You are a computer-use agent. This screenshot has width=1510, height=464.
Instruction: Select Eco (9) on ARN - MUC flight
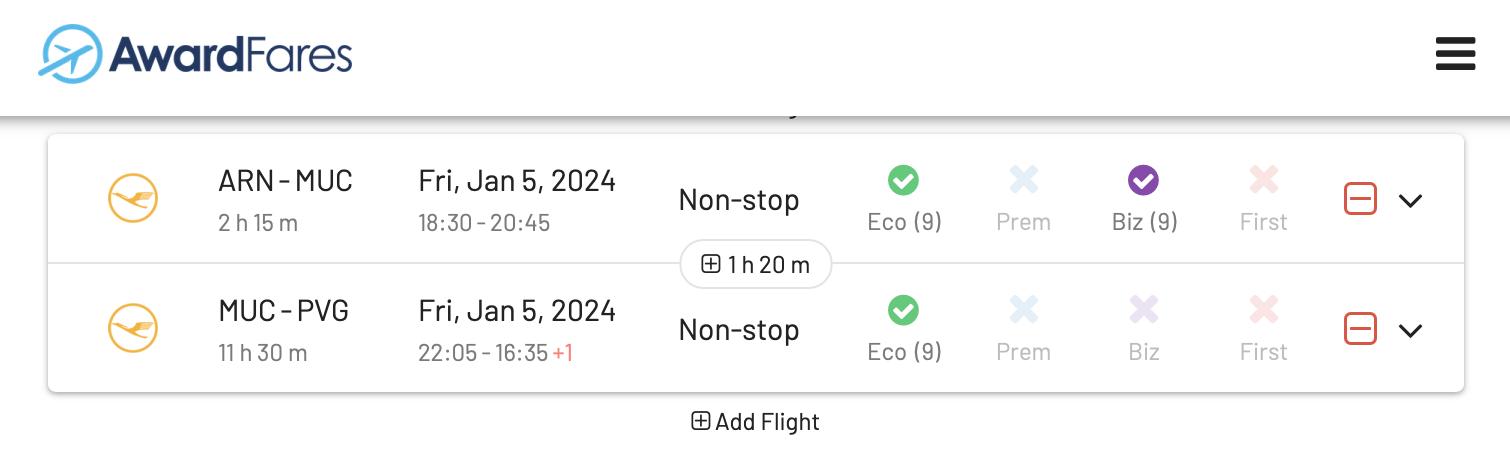[x=904, y=199]
